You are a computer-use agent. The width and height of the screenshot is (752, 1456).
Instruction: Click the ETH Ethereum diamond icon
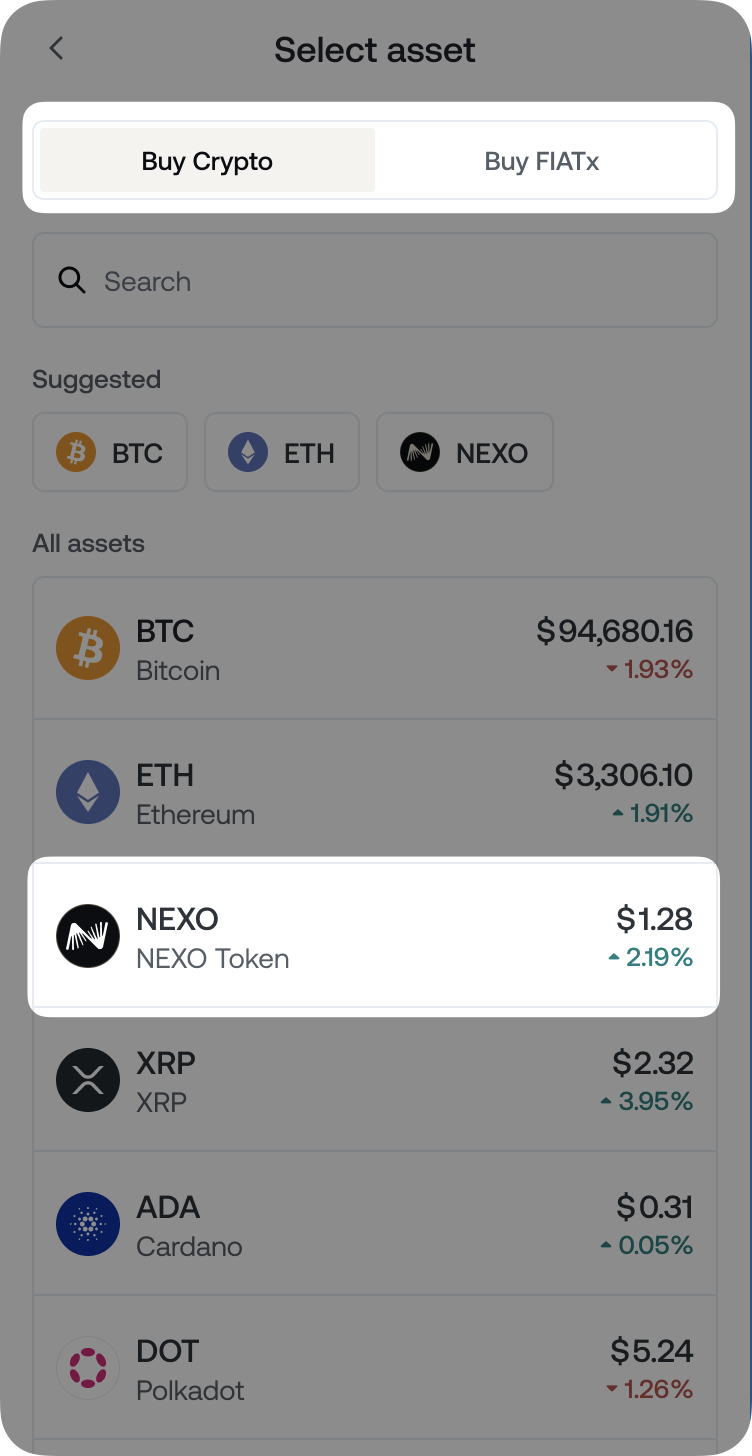[88, 792]
